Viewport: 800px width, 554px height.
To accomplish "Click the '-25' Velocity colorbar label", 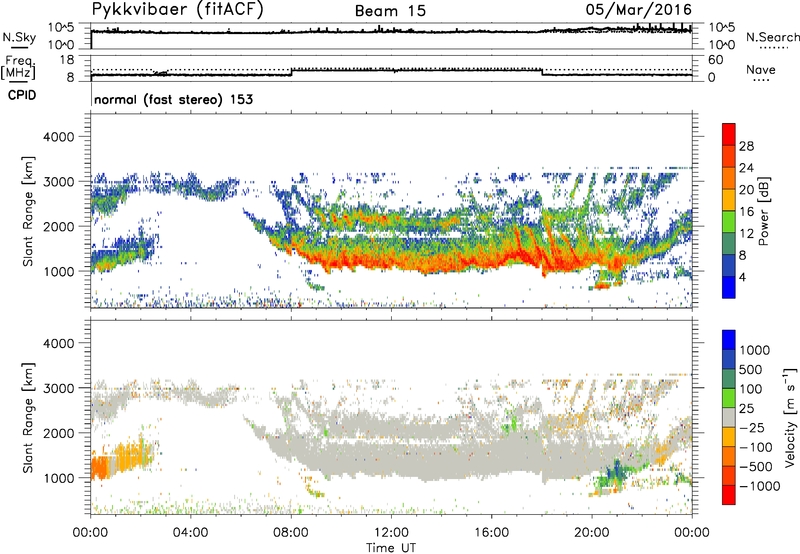I will tap(753, 427).
